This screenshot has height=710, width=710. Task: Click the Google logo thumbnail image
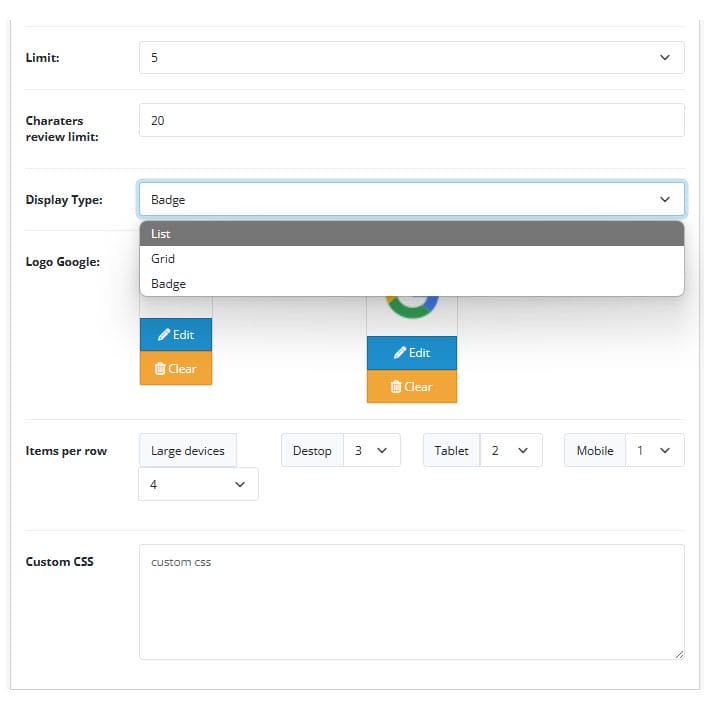412,307
